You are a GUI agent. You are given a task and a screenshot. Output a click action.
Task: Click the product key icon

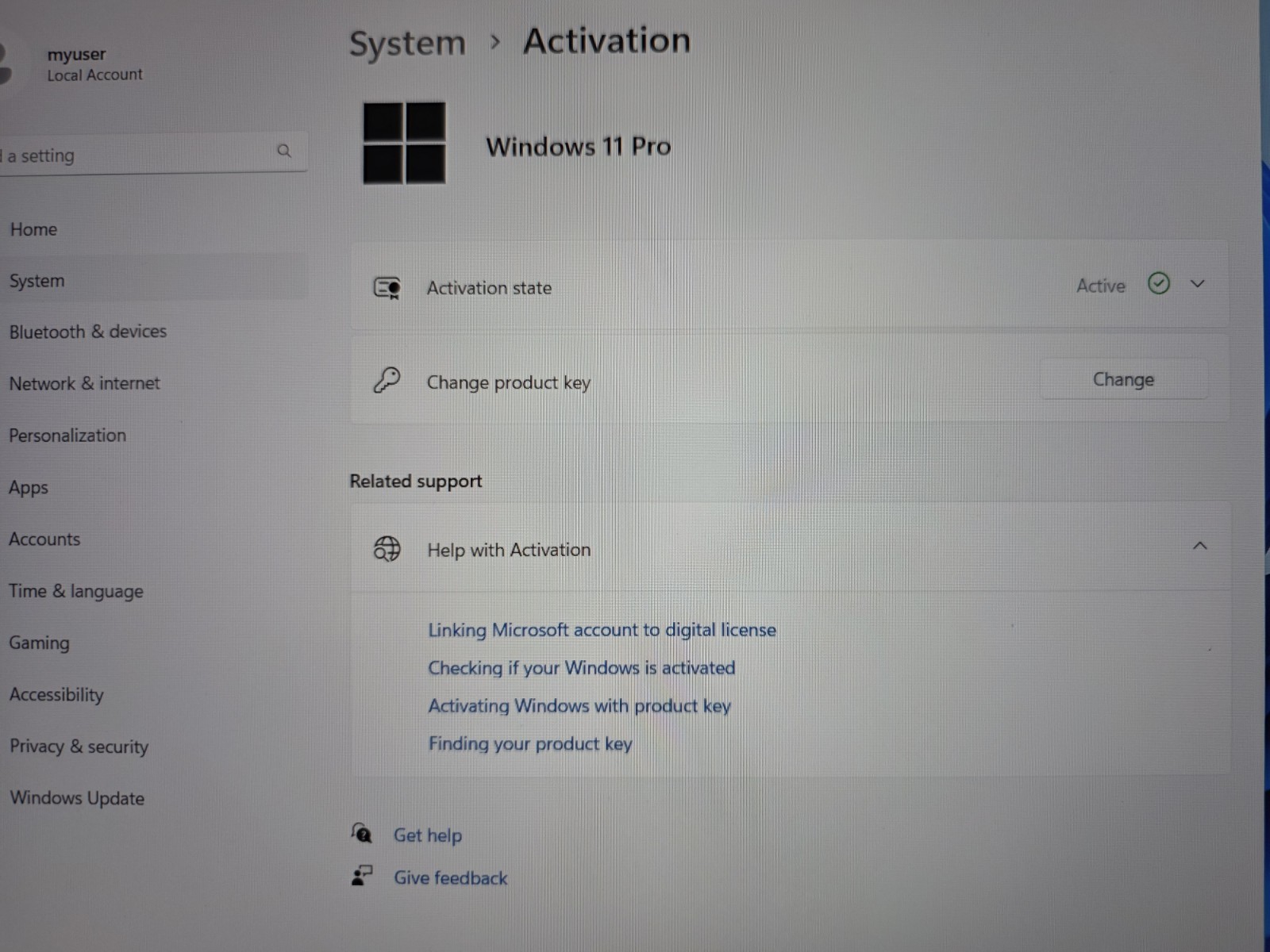tap(387, 381)
